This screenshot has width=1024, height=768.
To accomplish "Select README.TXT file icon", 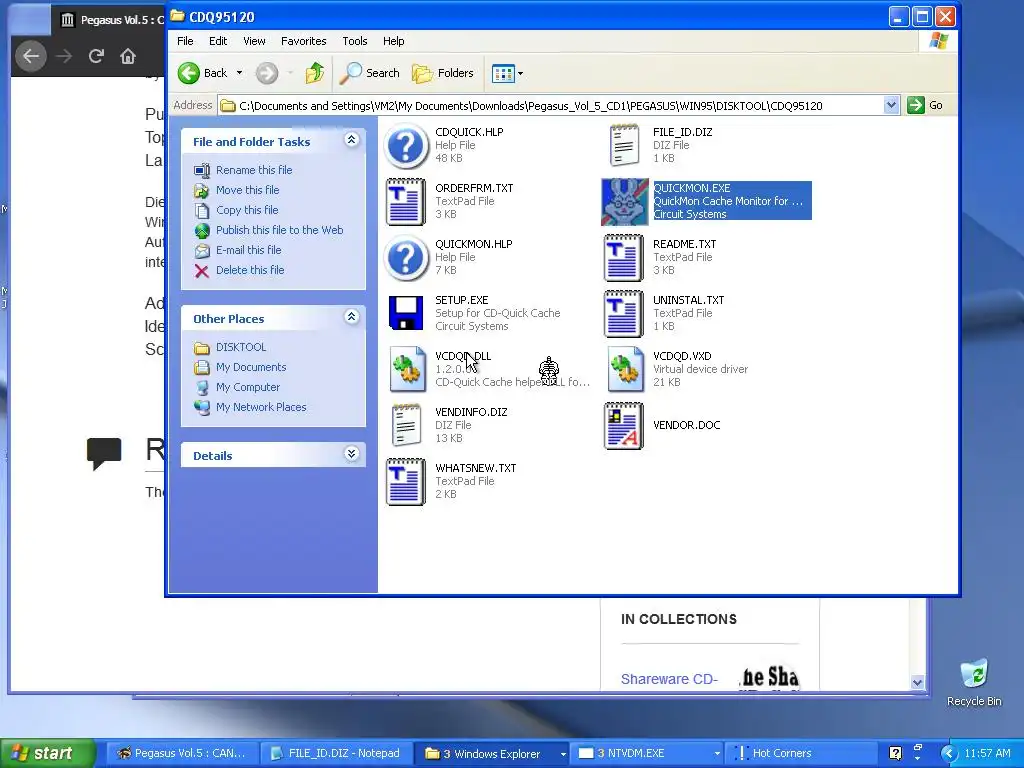I will pos(624,258).
